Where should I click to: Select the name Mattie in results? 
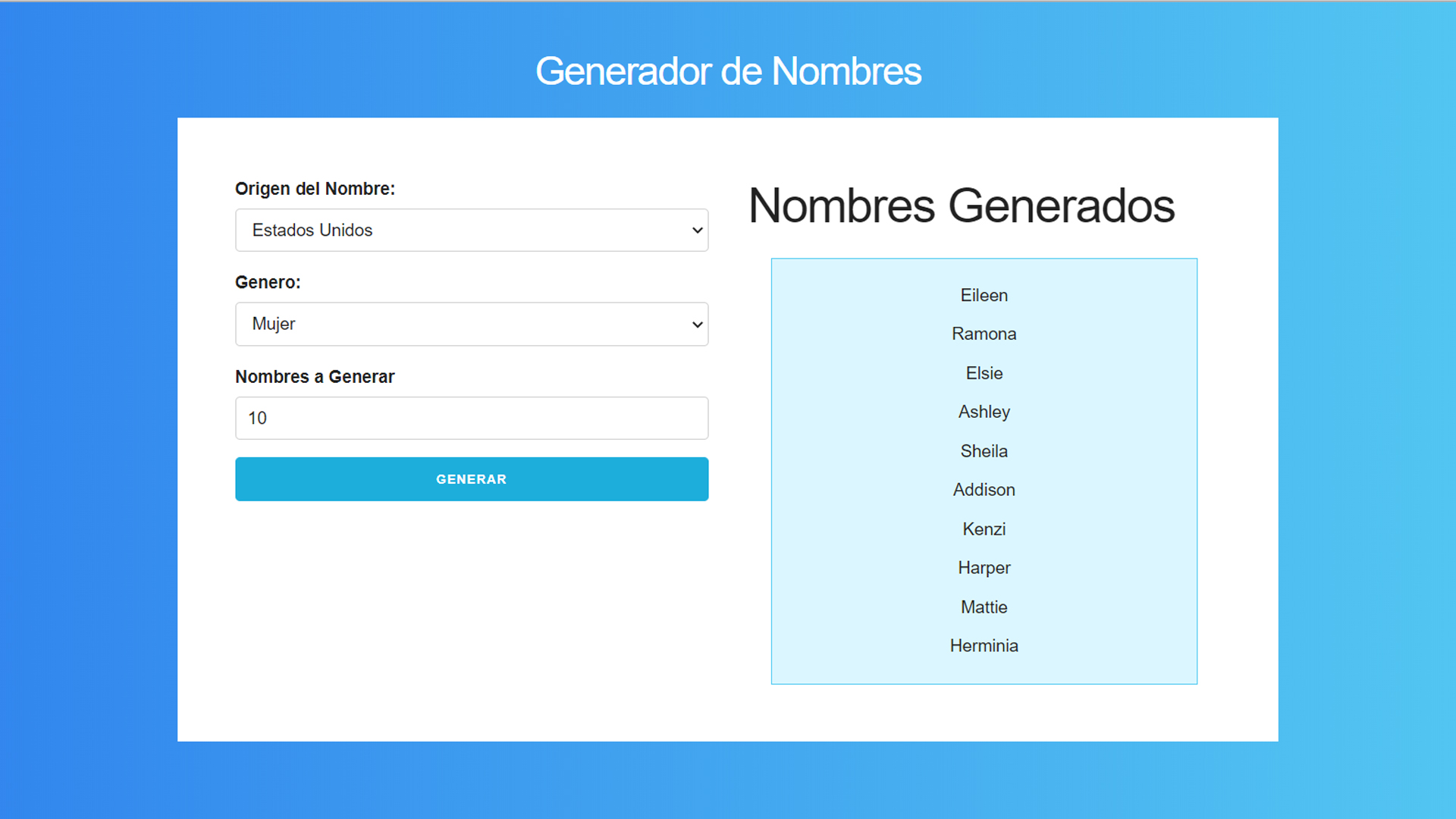[984, 607]
